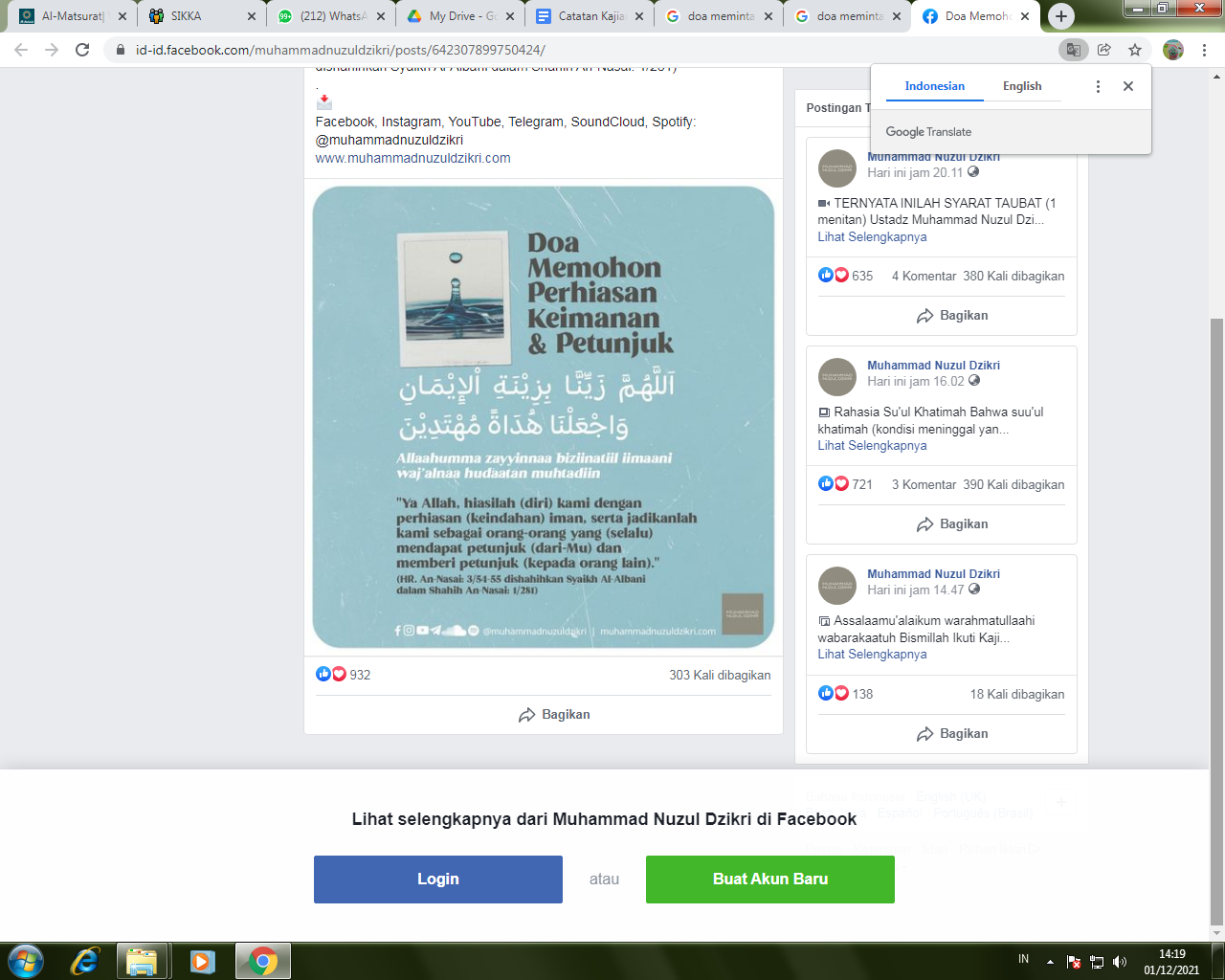Screen dimensions: 1225x980
Task: Click 18 Kali dibagikan
Action: [1017, 694]
